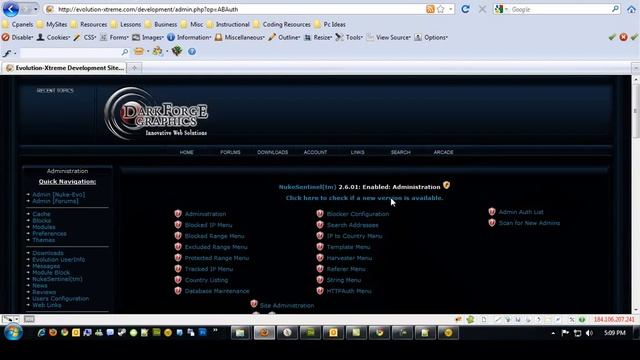Click the volume speaker tray icon
This screenshot has height=360, width=640.
[x=589, y=333]
